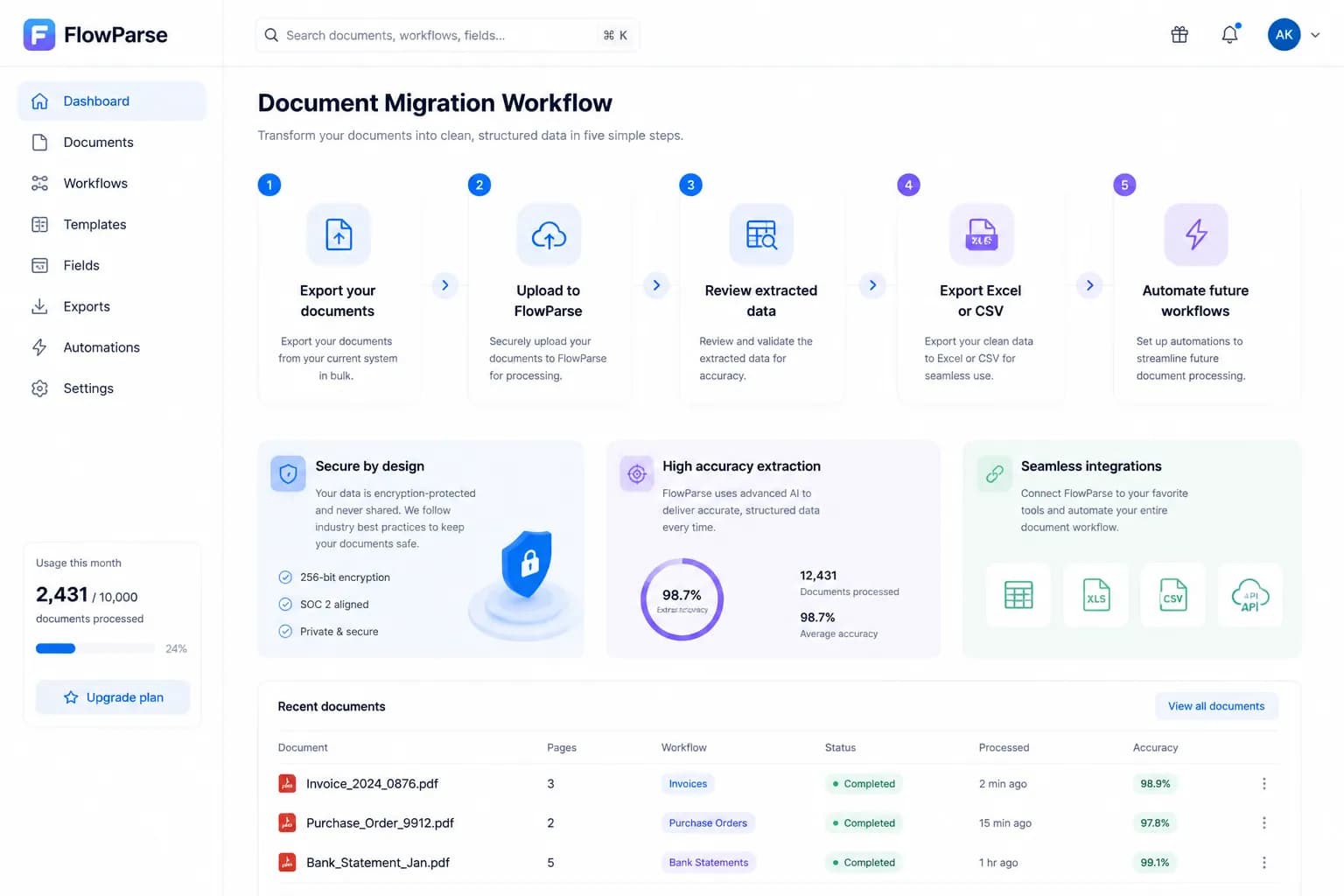Click the 12,431 documents processed value
The height and width of the screenshot is (896, 1344).
[818, 576]
